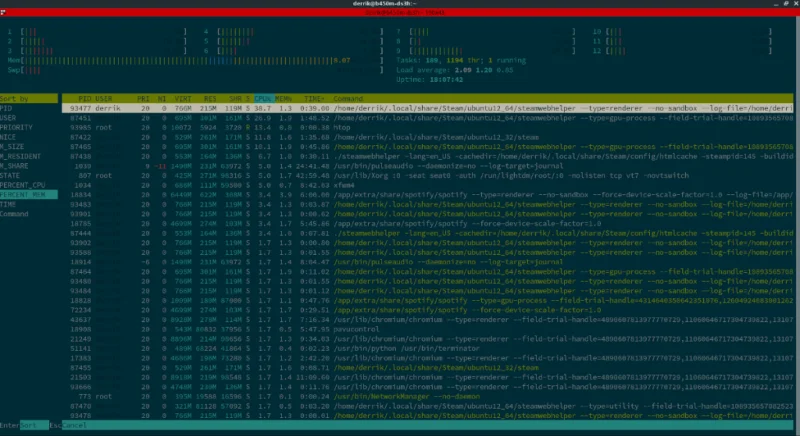Click the Mem usage meter bar
Viewport: 800px width, 436px height.
(195, 60)
